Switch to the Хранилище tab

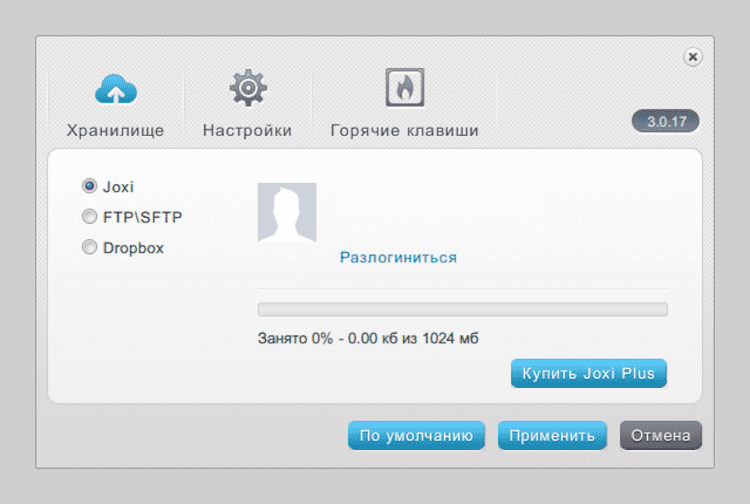click(x=115, y=130)
